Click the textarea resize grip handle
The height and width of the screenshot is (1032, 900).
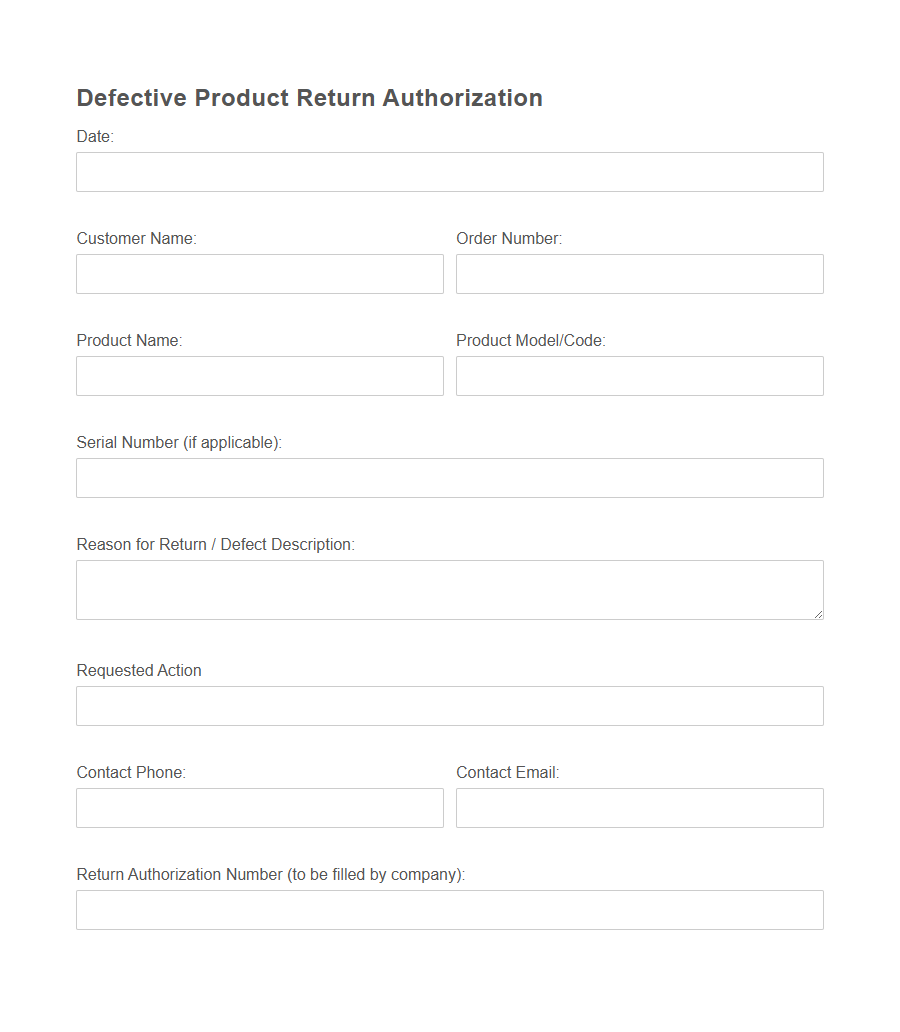click(x=818, y=615)
